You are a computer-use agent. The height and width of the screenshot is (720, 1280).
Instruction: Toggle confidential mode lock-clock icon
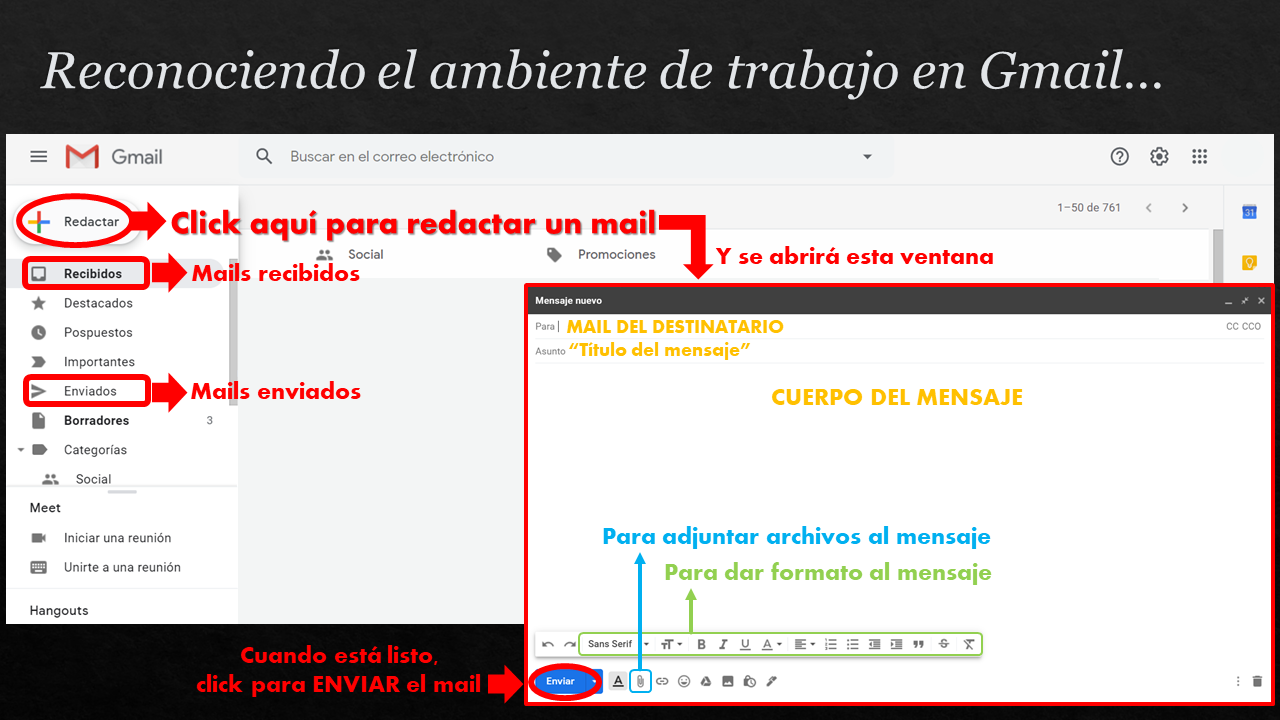(749, 681)
